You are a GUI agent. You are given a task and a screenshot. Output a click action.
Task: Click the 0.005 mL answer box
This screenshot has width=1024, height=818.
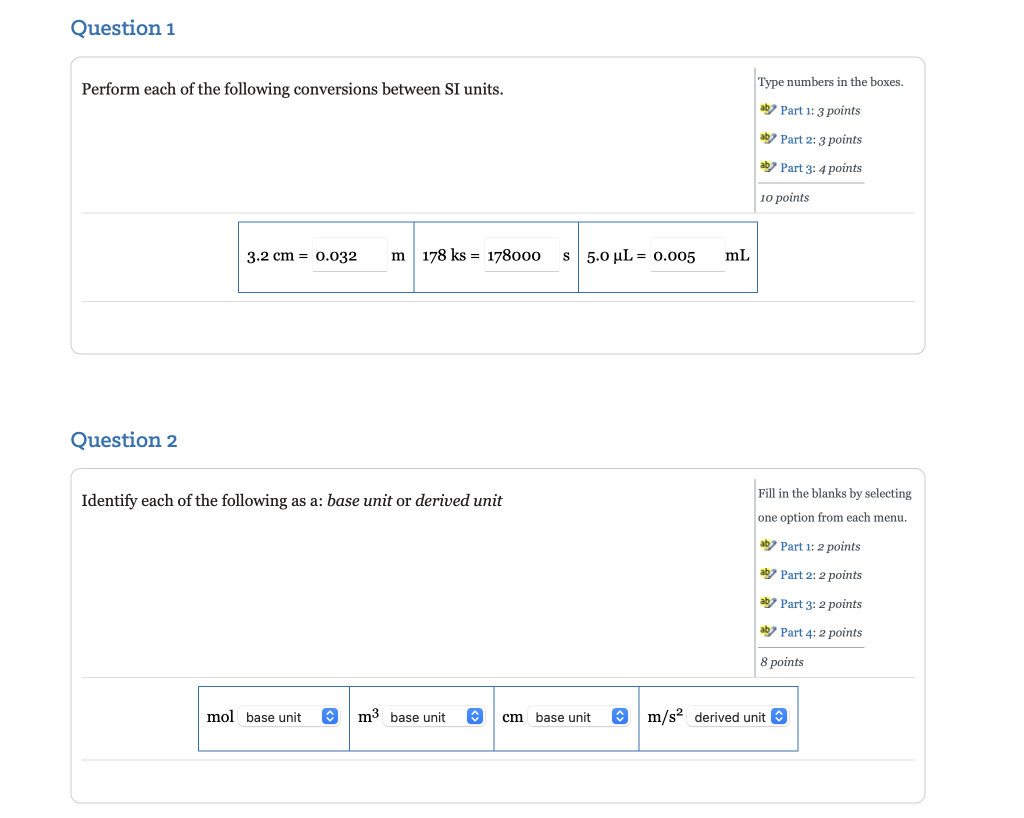tap(687, 255)
